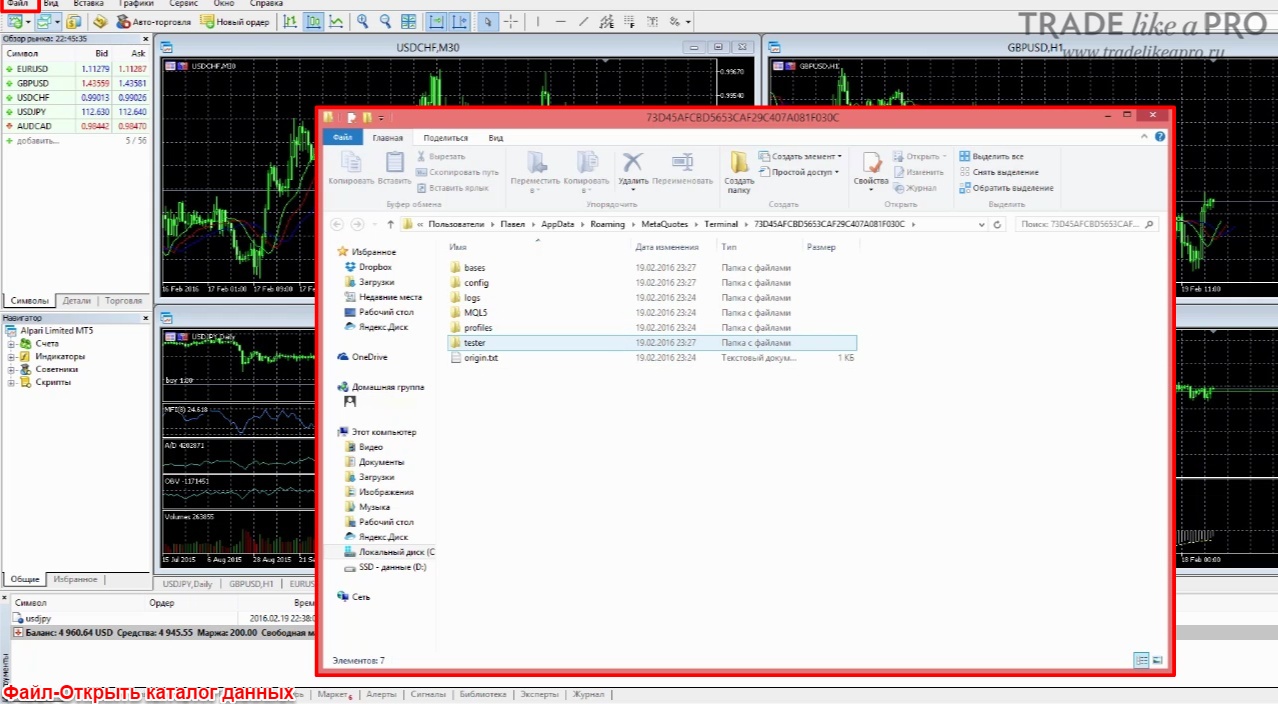This screenshot has height=704, width=1278.
Task: Select the line chart icon
Action: pyautogui.click(x=336, y=21)
